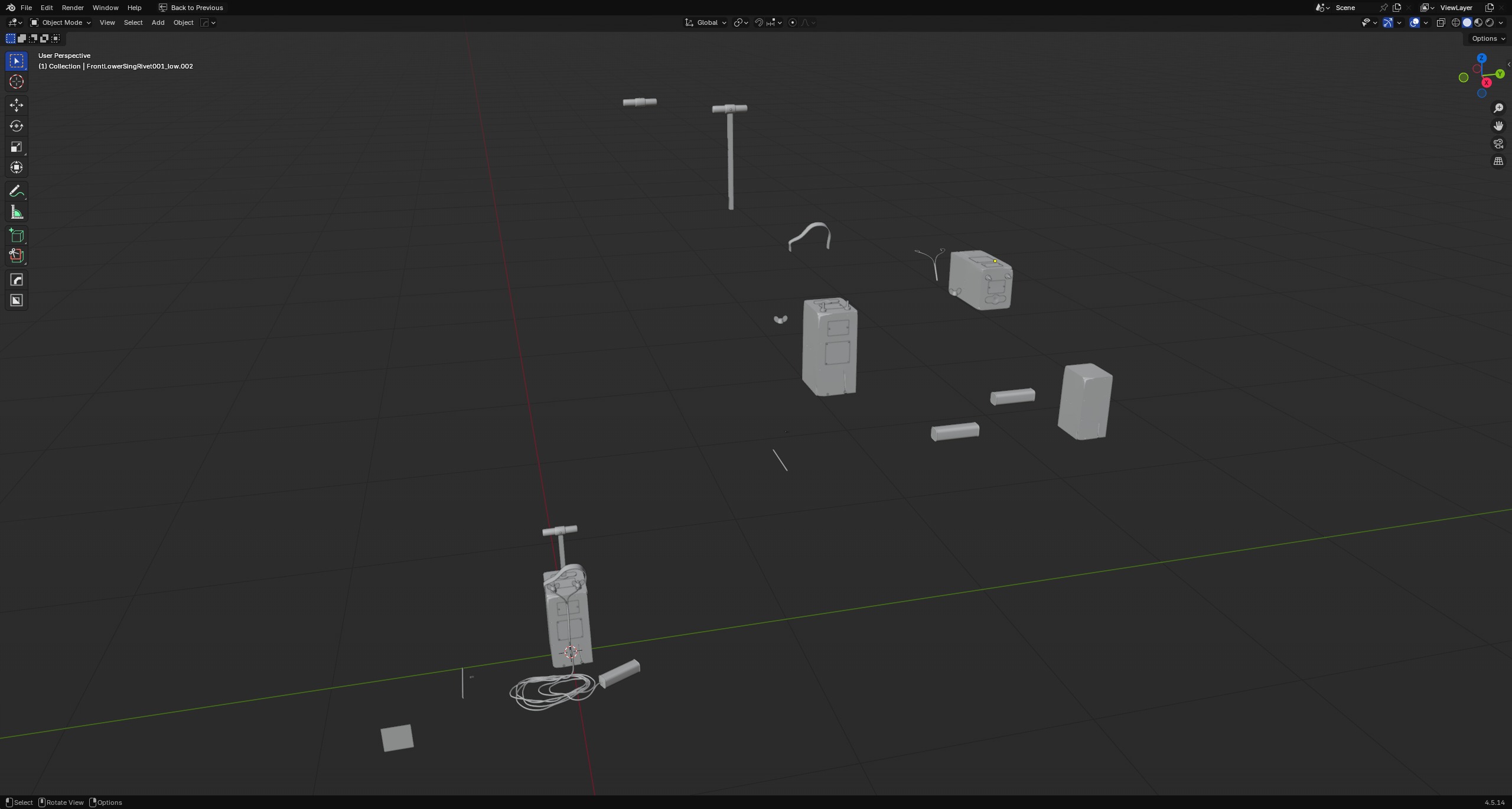This screenshot has width=1512, height=809.
Task: Toggle show gizmos button
Action: point(1388,22)
